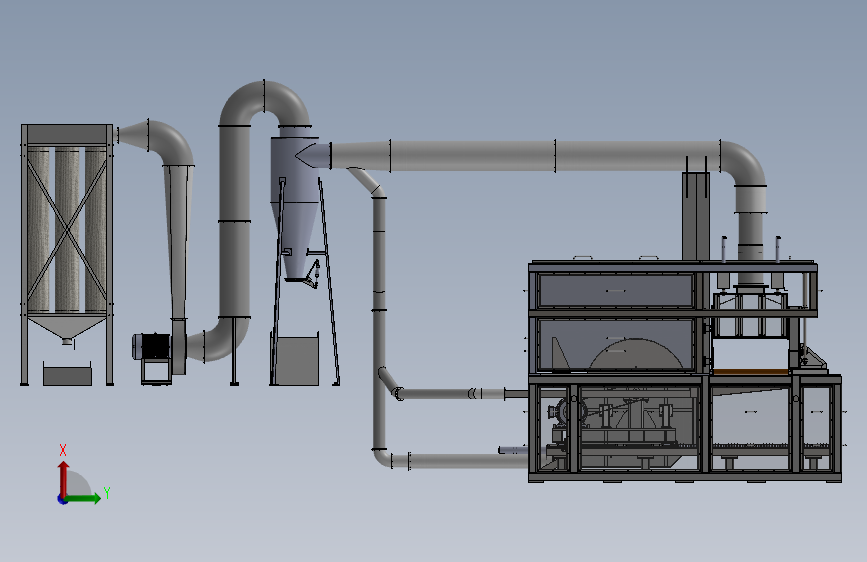The height and width of the screenshot is (562, 867).
Task: Pick the long horizontal overhead duct
Action: pyautogui.click(x=525, y=156)
